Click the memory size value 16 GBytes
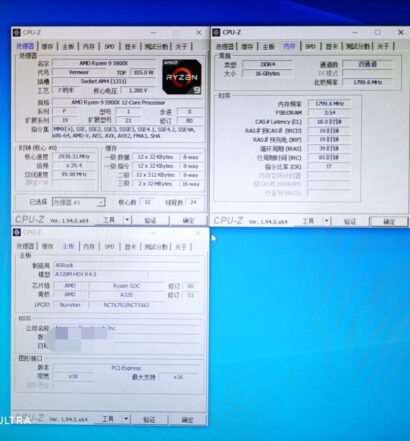Screen dimensions: 410x441 point(268,73)
